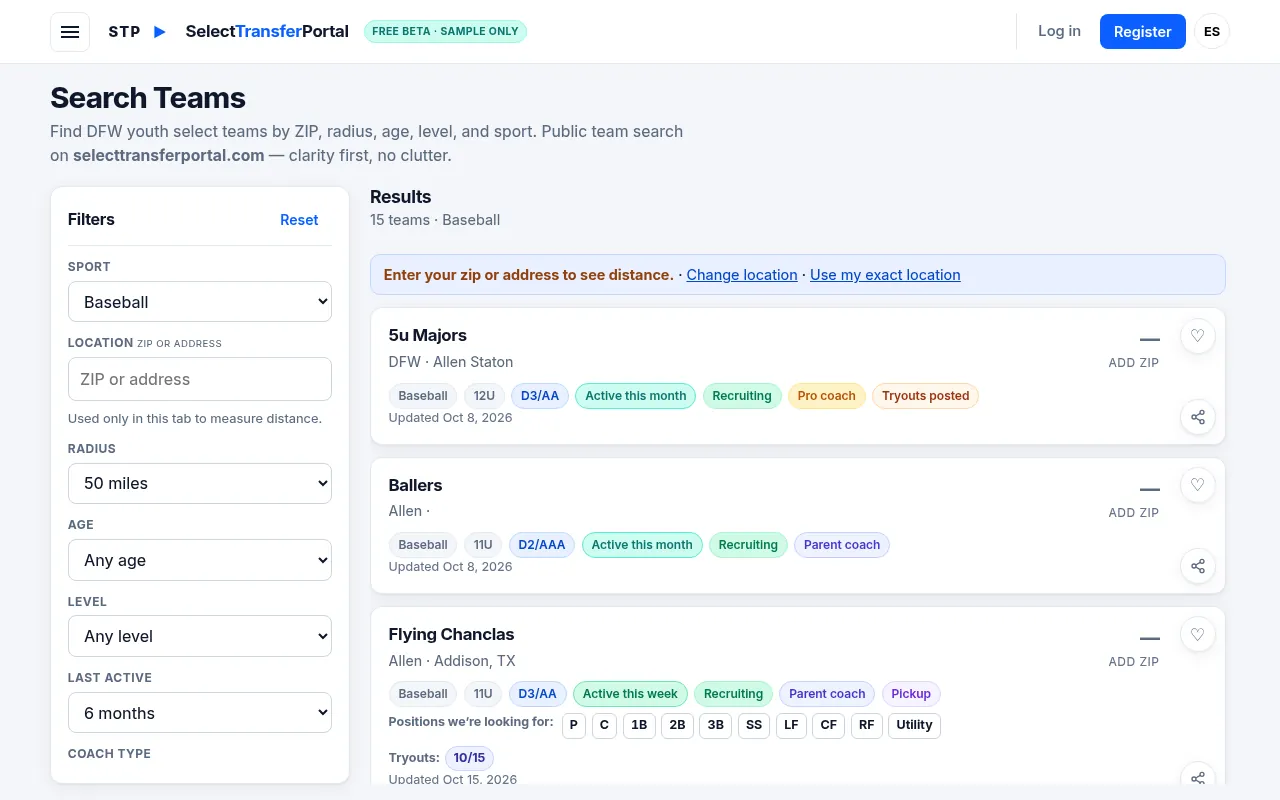
Task: Click Use my exact location link
Action: coord(885,275)
